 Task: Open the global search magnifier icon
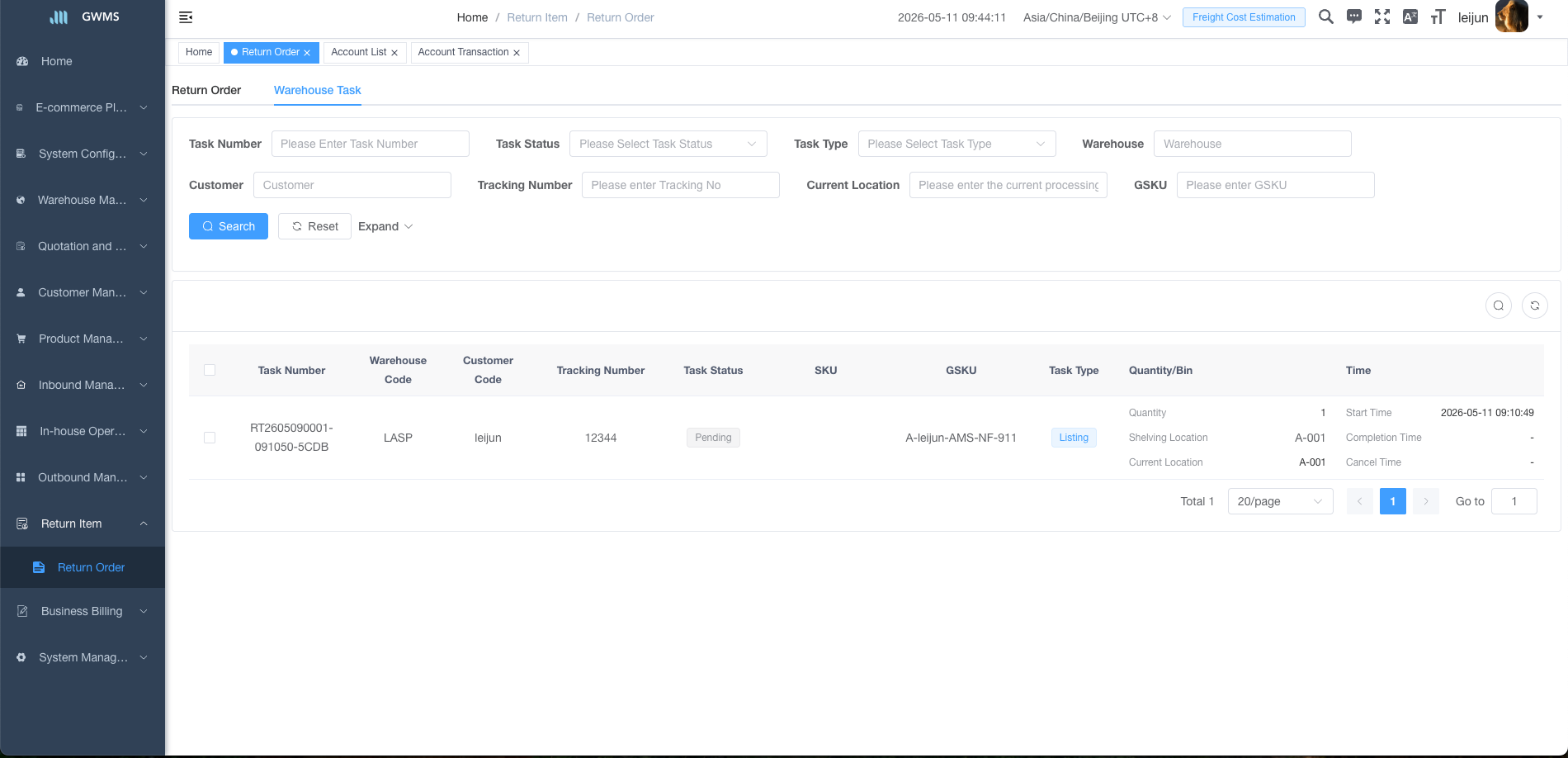(x=1326, y=17)
